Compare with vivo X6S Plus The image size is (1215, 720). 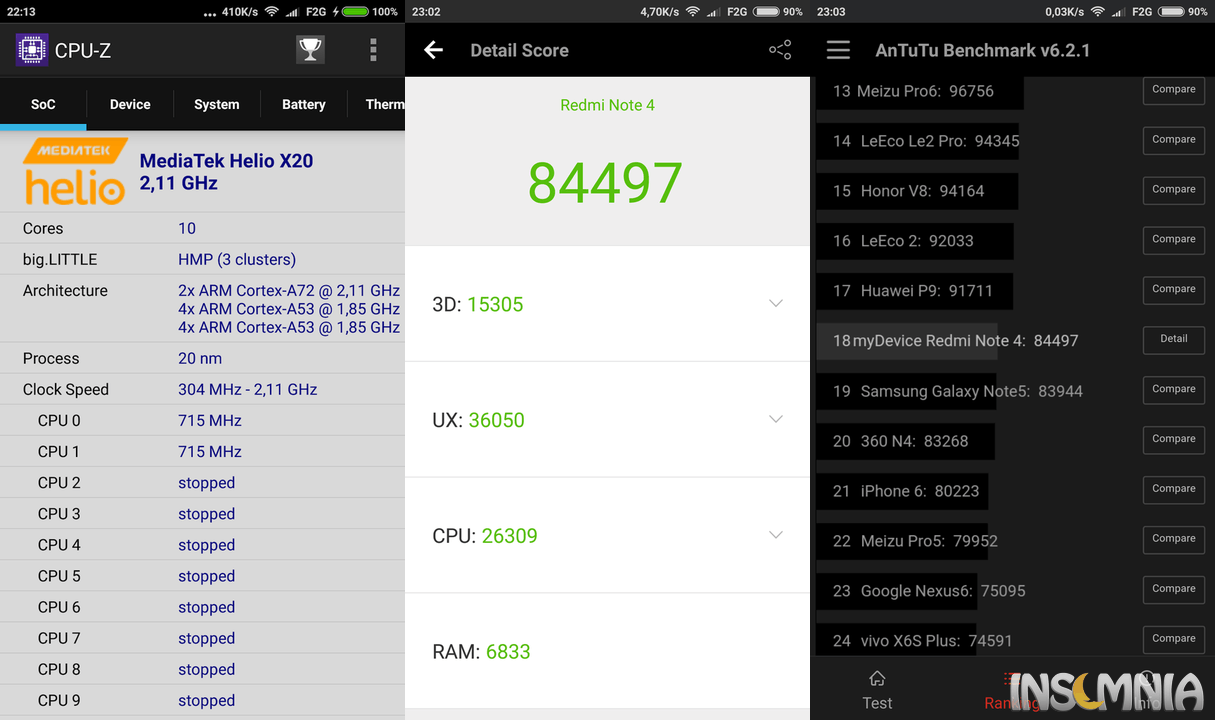[1174, 639]
